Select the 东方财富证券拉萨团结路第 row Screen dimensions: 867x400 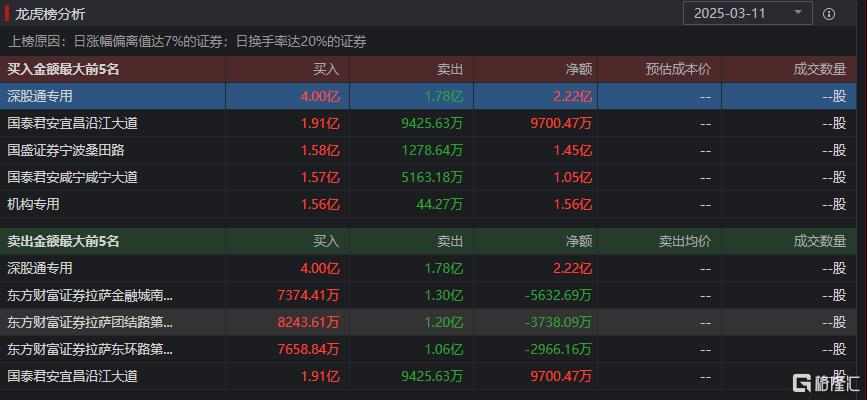click(x=428, y=322)
